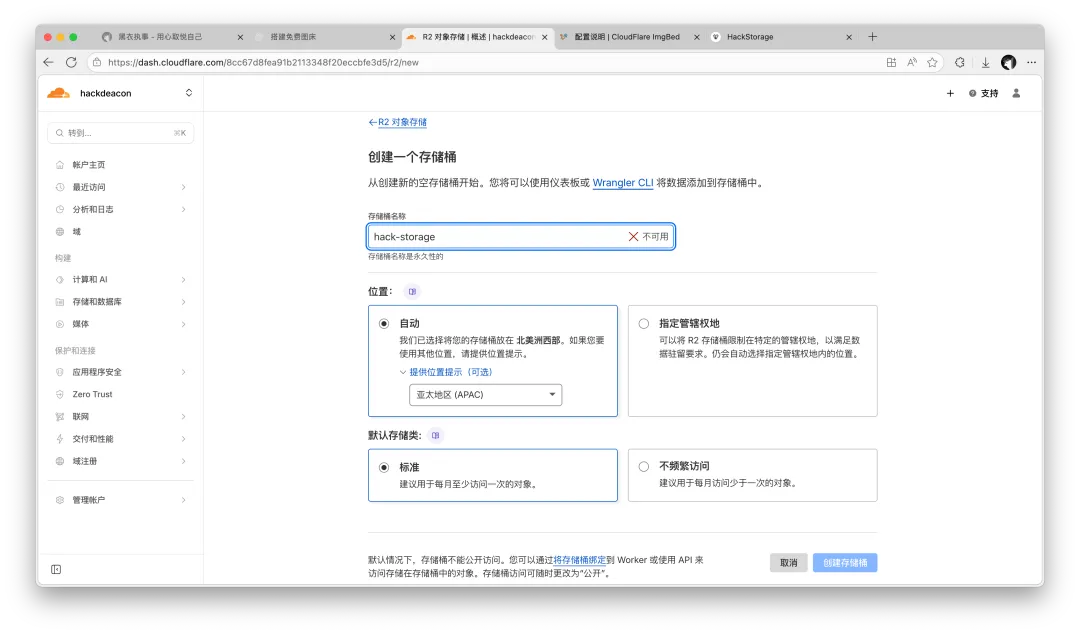Open the downloads icon in browser toolbar

click(986, 62)
